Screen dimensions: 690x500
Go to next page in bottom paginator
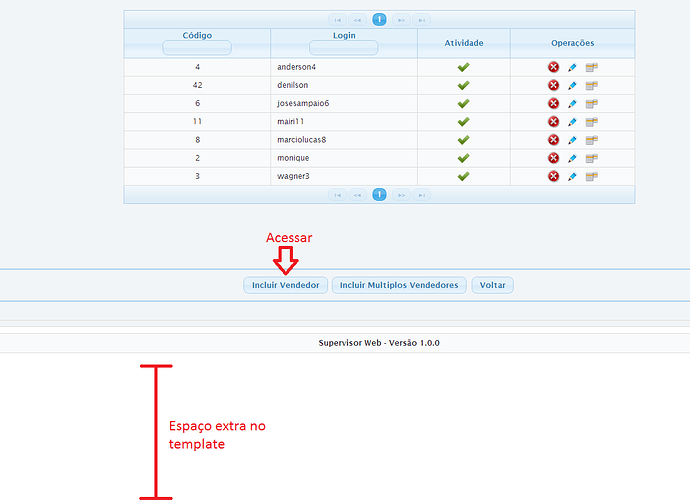[x=401, y=195]
